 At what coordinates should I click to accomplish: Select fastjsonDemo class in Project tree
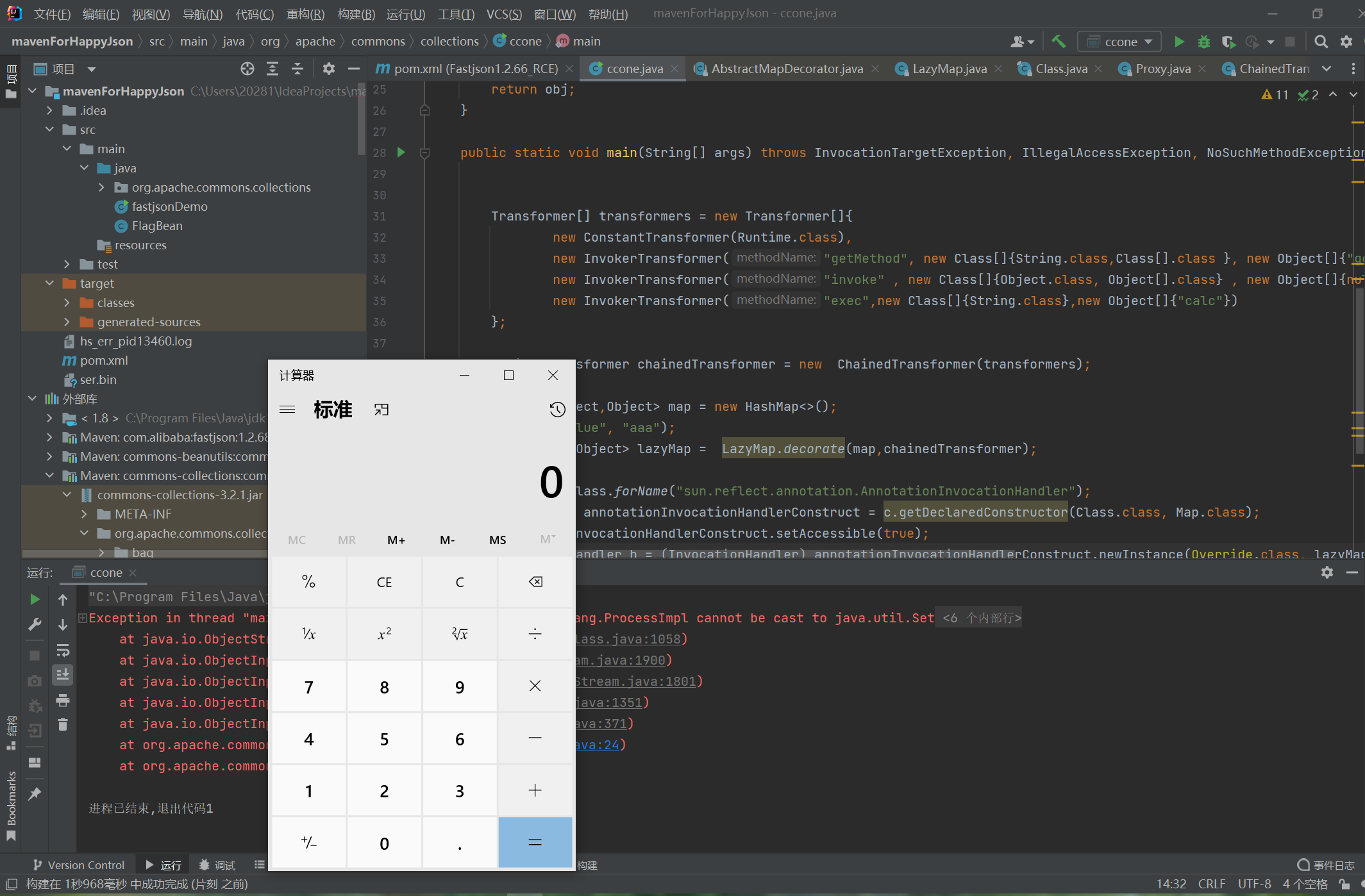point(161,206)
